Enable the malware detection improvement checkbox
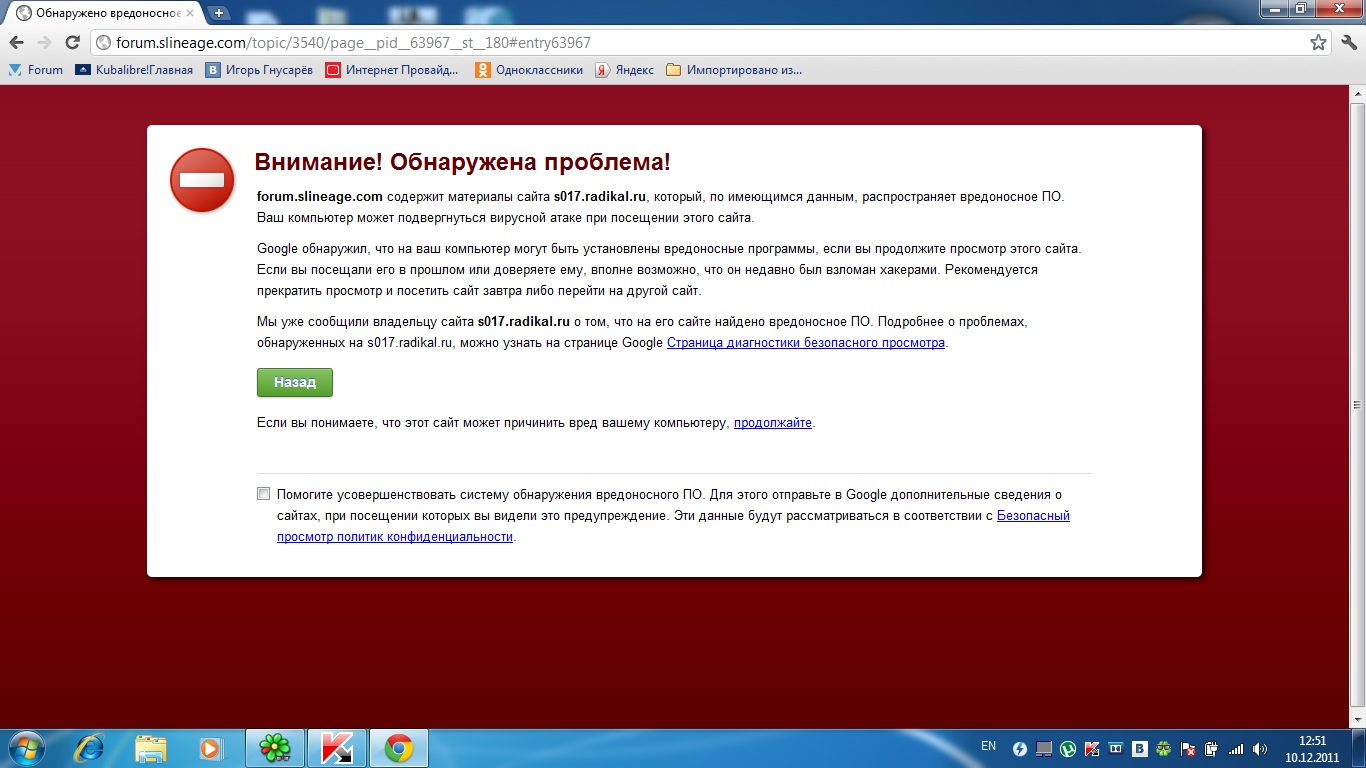 tap(264, 493)
